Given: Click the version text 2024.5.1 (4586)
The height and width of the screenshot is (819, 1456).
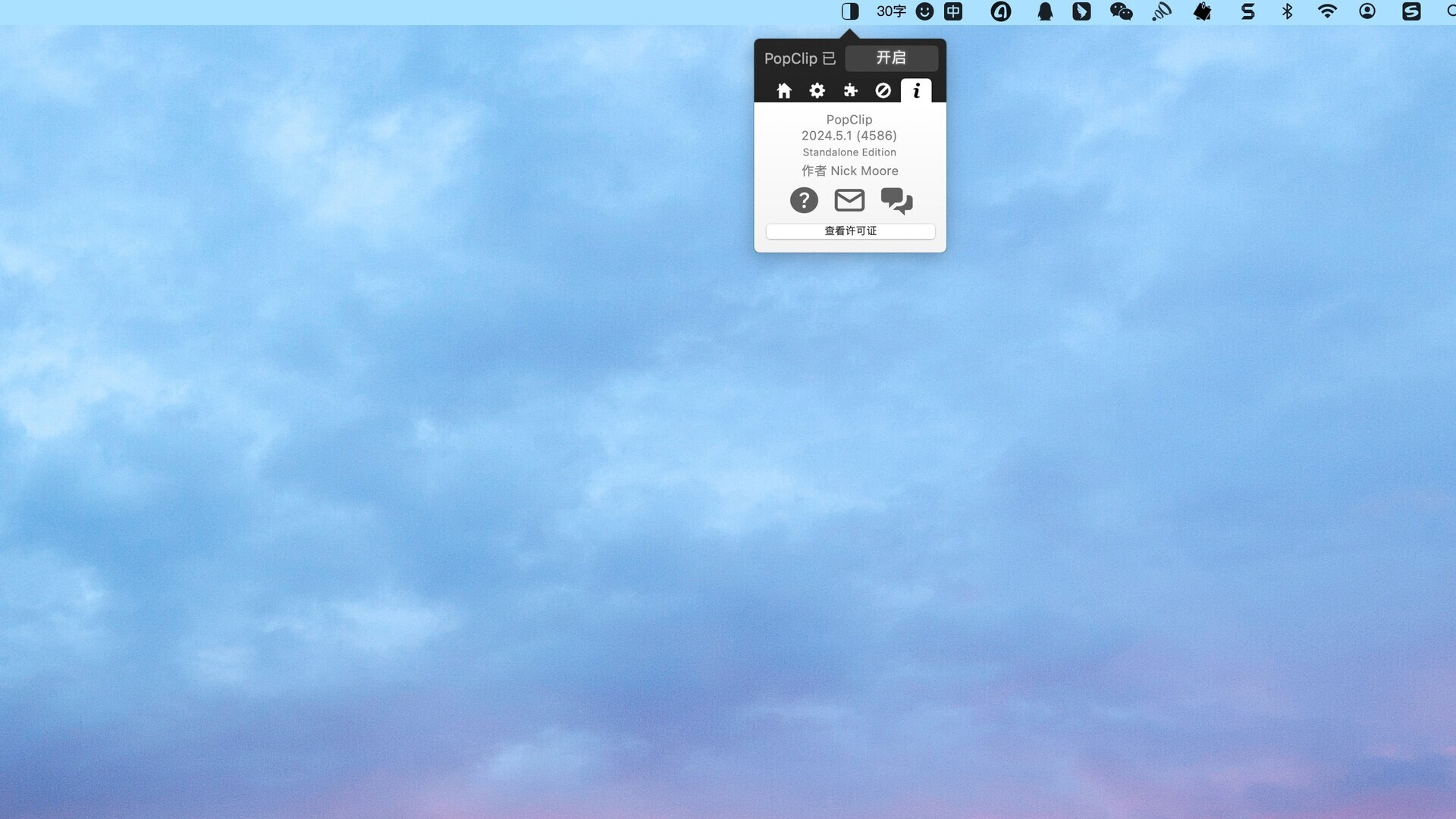Looking at the screenshot, I should 849,136.
